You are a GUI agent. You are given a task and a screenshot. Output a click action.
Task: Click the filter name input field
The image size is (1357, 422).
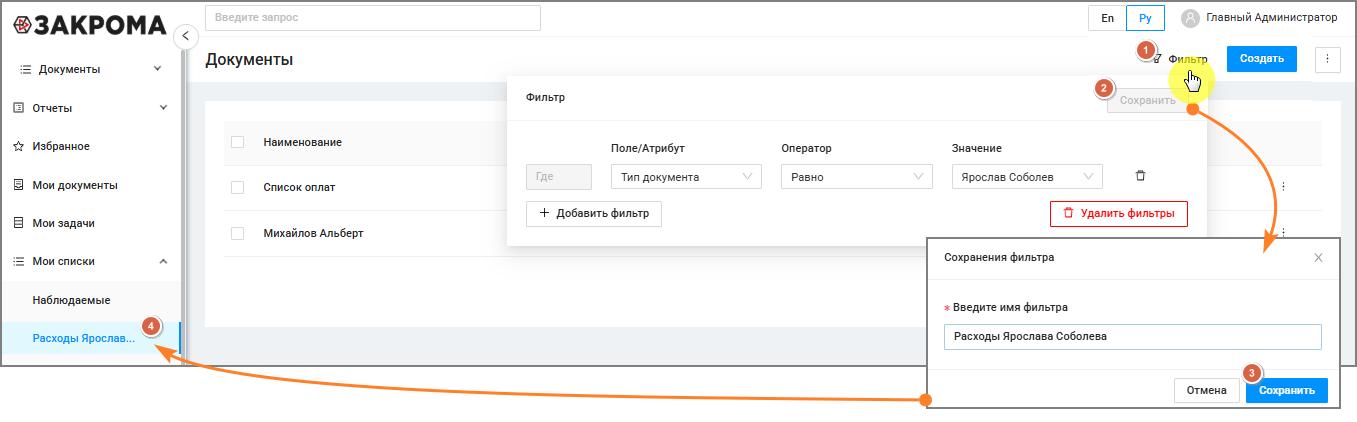pos(1132,337)
